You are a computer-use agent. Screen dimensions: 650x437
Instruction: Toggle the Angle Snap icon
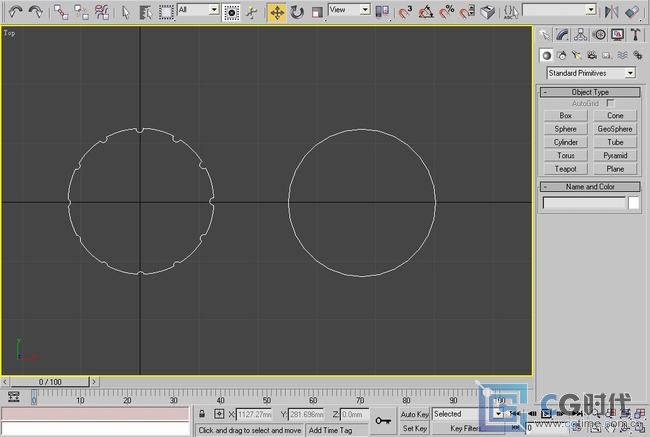426,12
